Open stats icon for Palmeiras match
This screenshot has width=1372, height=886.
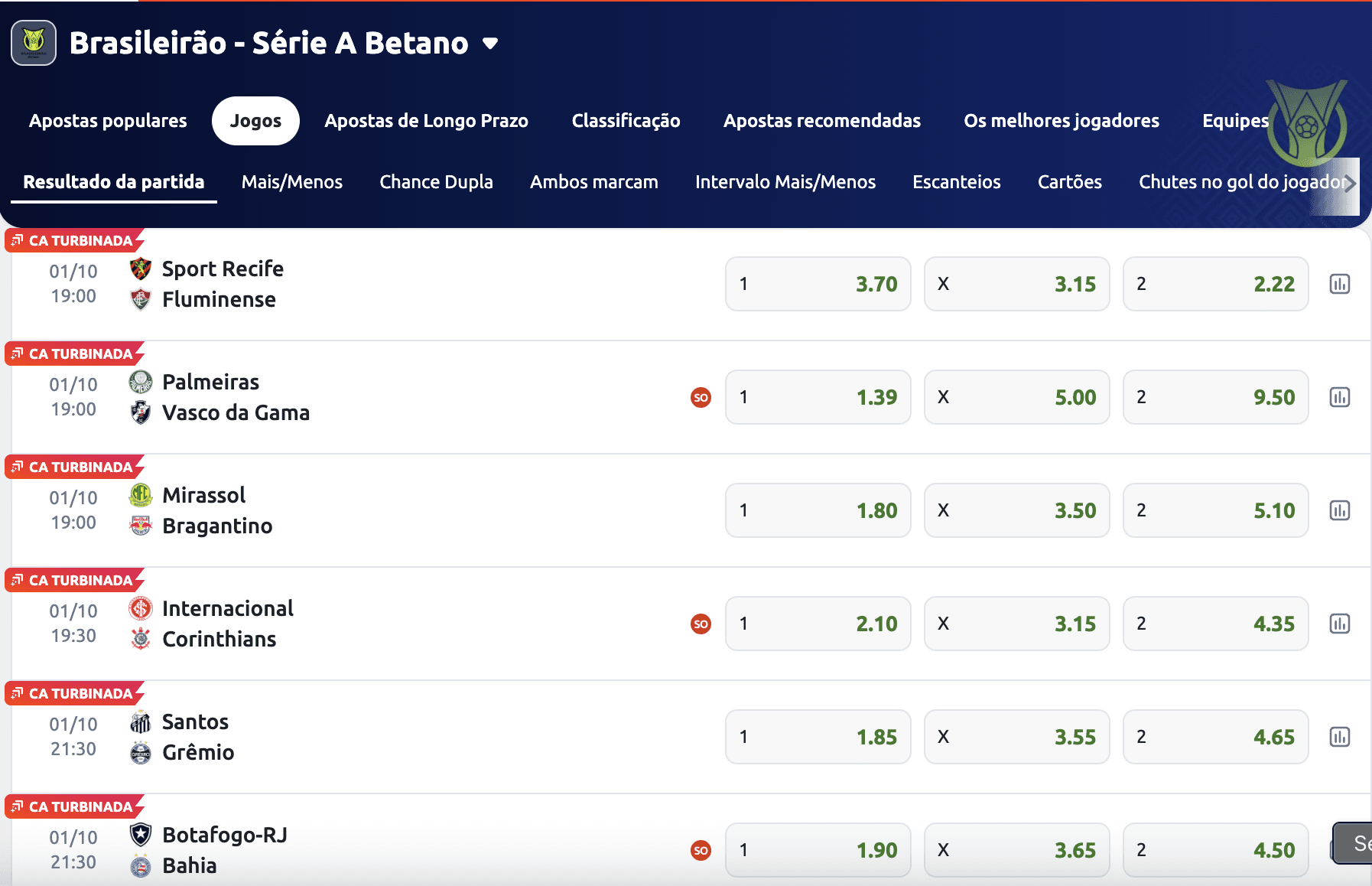point(1339,397)
